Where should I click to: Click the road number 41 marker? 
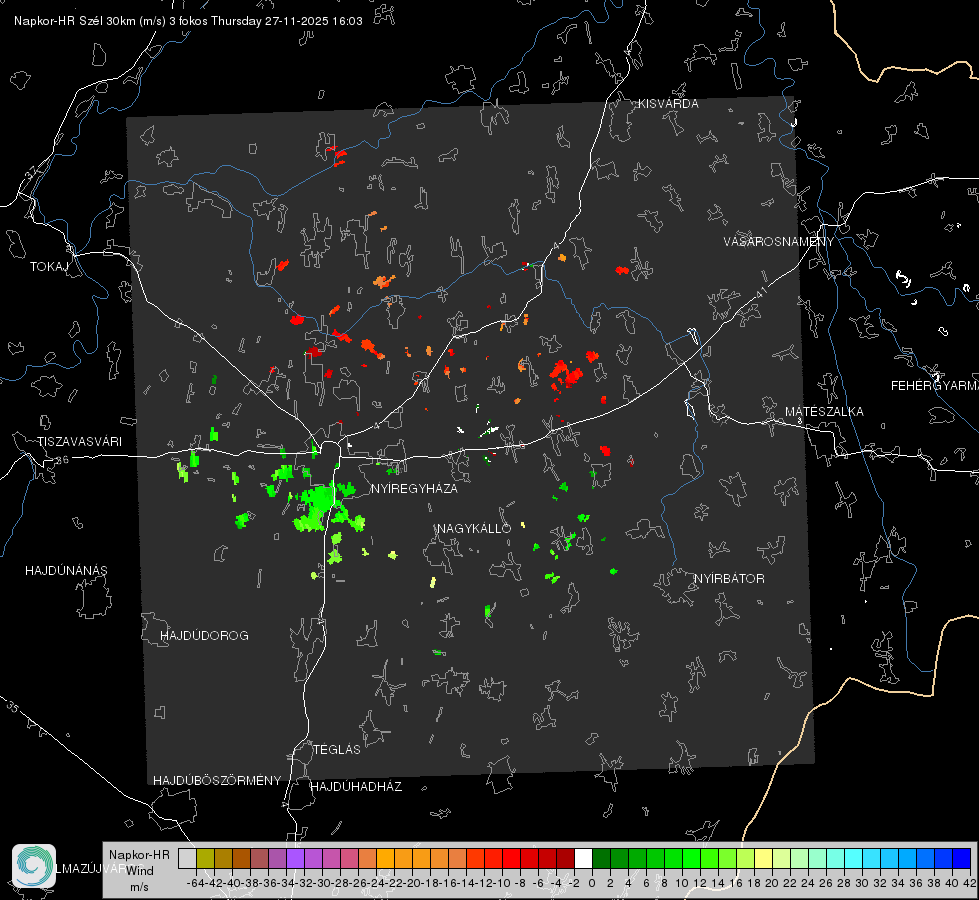click(x=761, y=291)
